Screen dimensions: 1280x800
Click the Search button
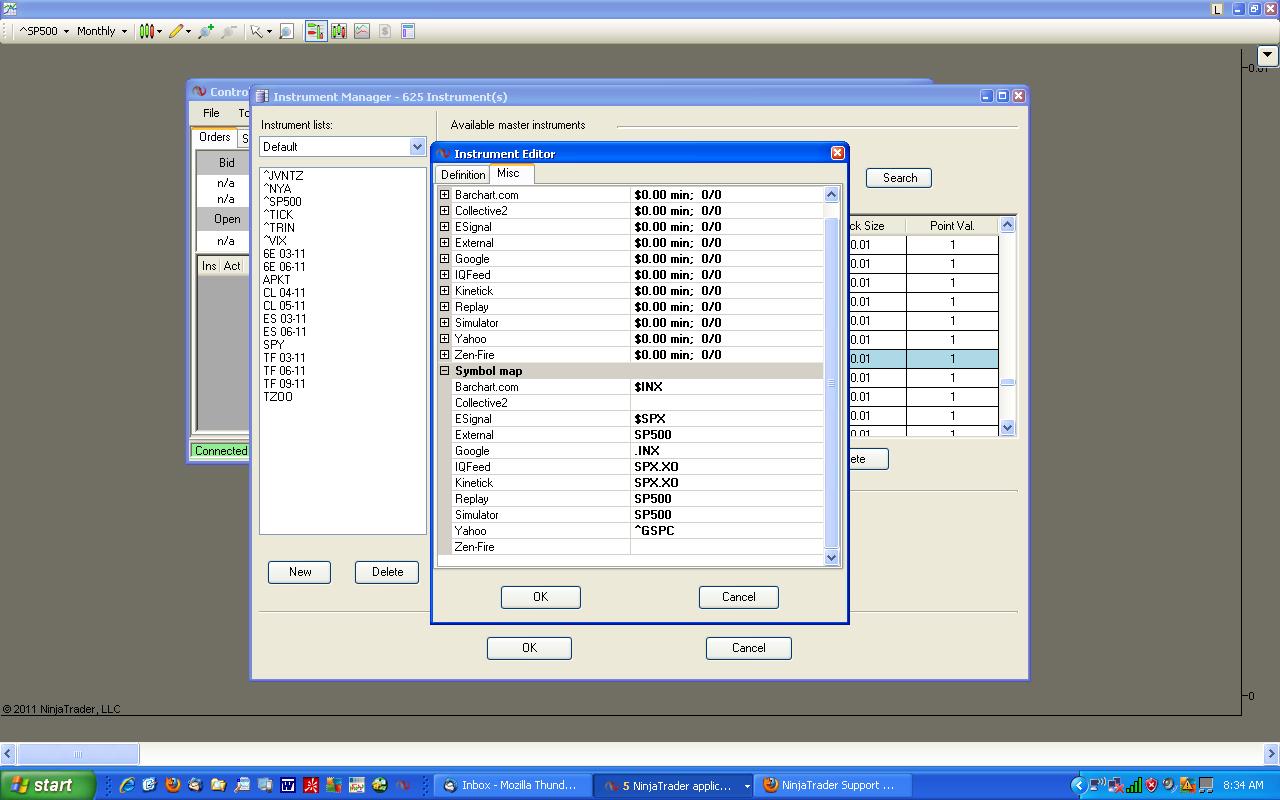point(899,178)
